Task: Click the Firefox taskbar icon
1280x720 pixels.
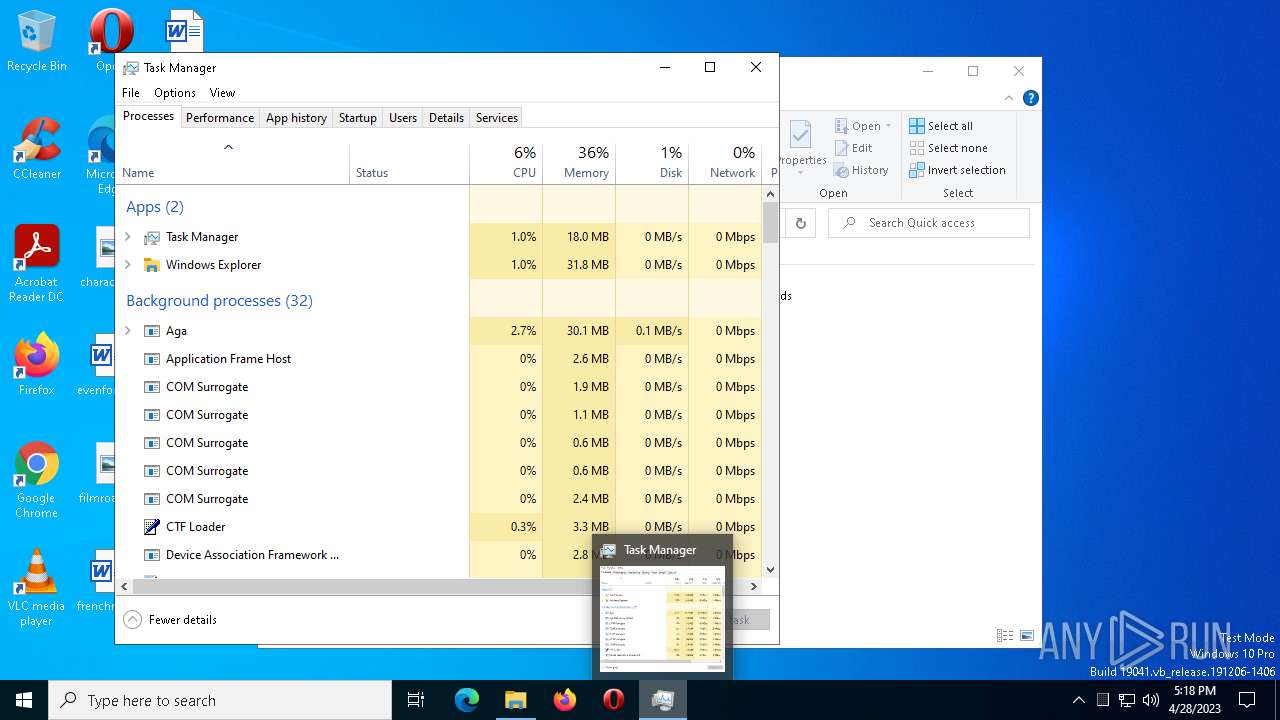Action: pyautogui.click(x=564, y=700)
